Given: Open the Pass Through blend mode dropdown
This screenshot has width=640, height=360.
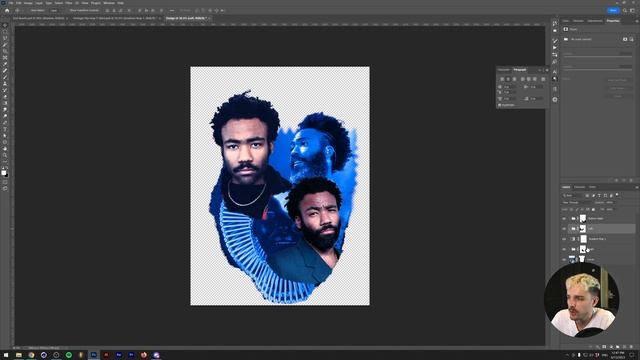Looking at the screenshot, I should [577, 202].
